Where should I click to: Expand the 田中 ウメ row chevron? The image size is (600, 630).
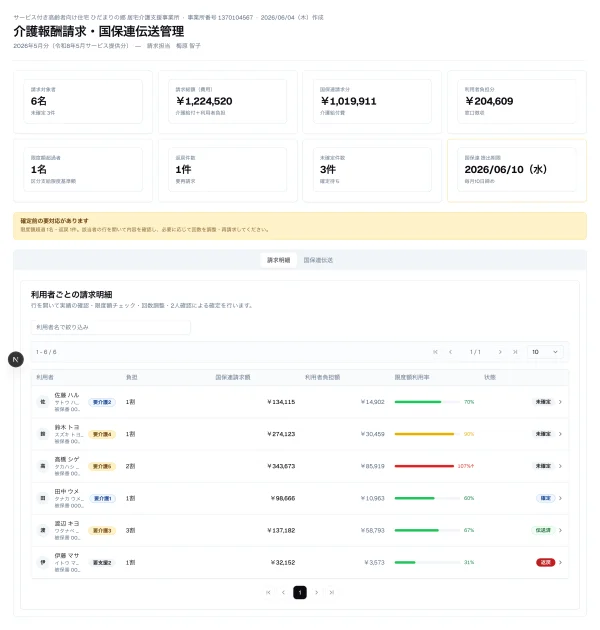coord(560,498)
